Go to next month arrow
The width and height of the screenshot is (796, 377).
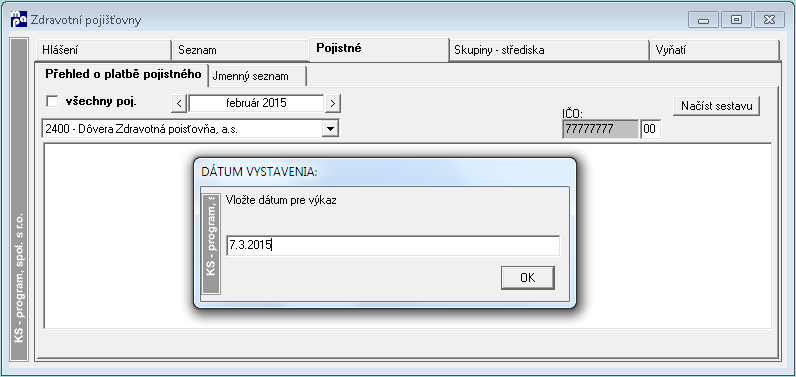[333, 104]
